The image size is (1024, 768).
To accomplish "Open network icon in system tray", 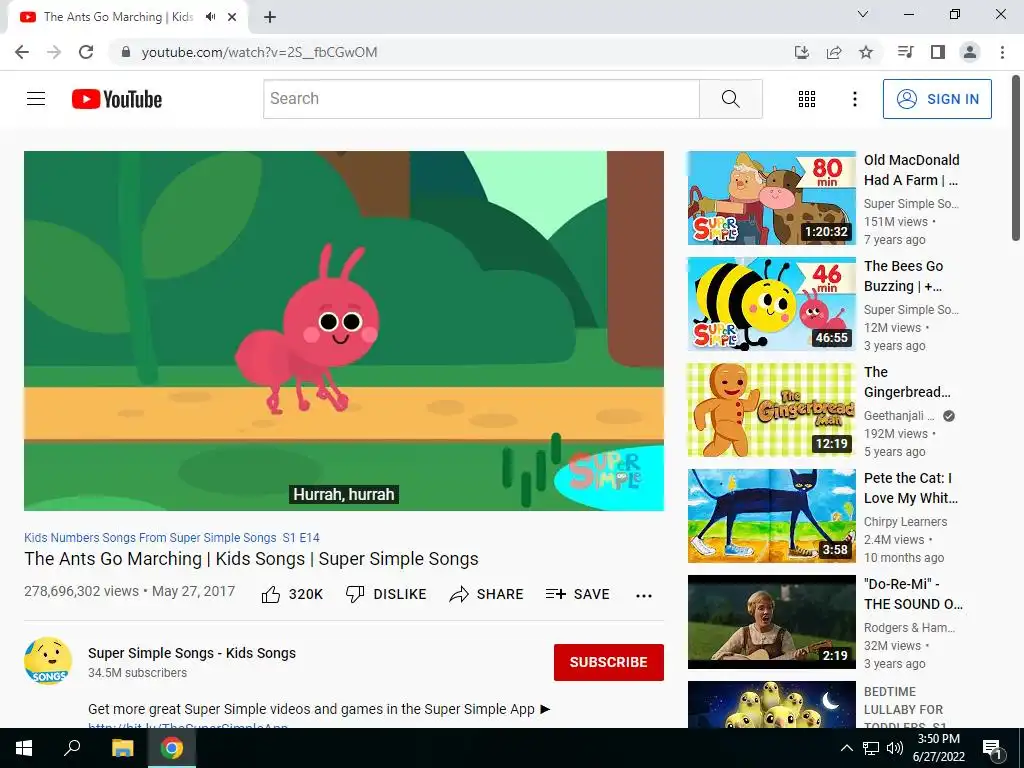I will [x=871, y=748].
